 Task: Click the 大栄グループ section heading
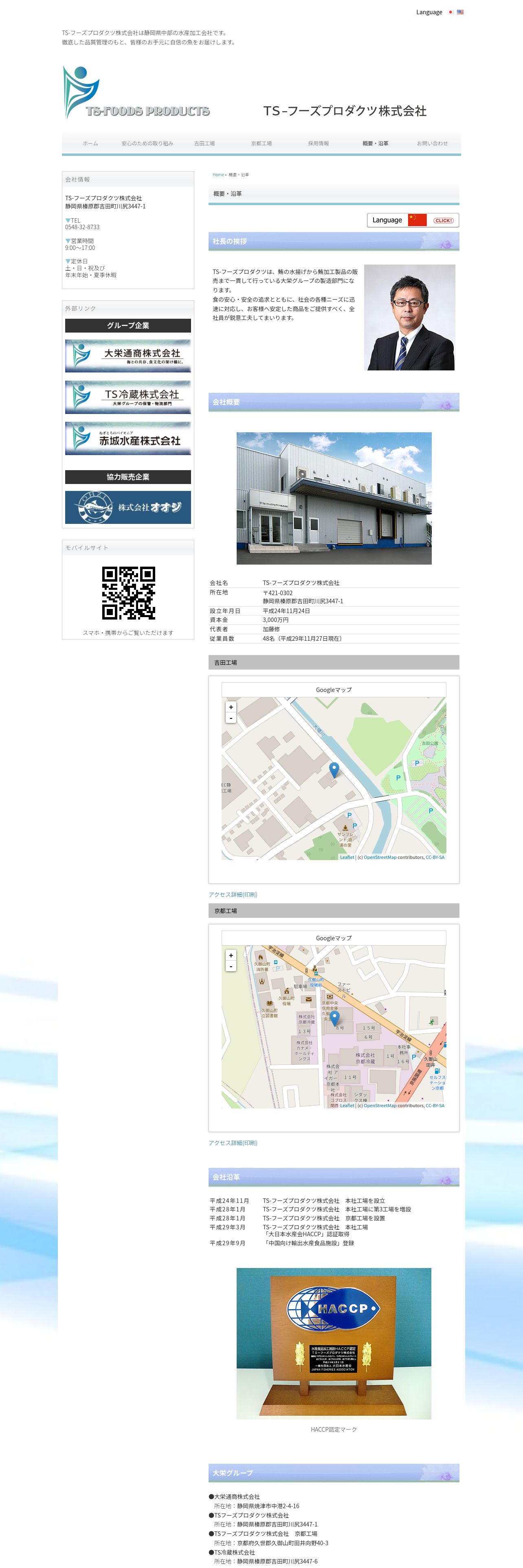[x=334, y=1473]
